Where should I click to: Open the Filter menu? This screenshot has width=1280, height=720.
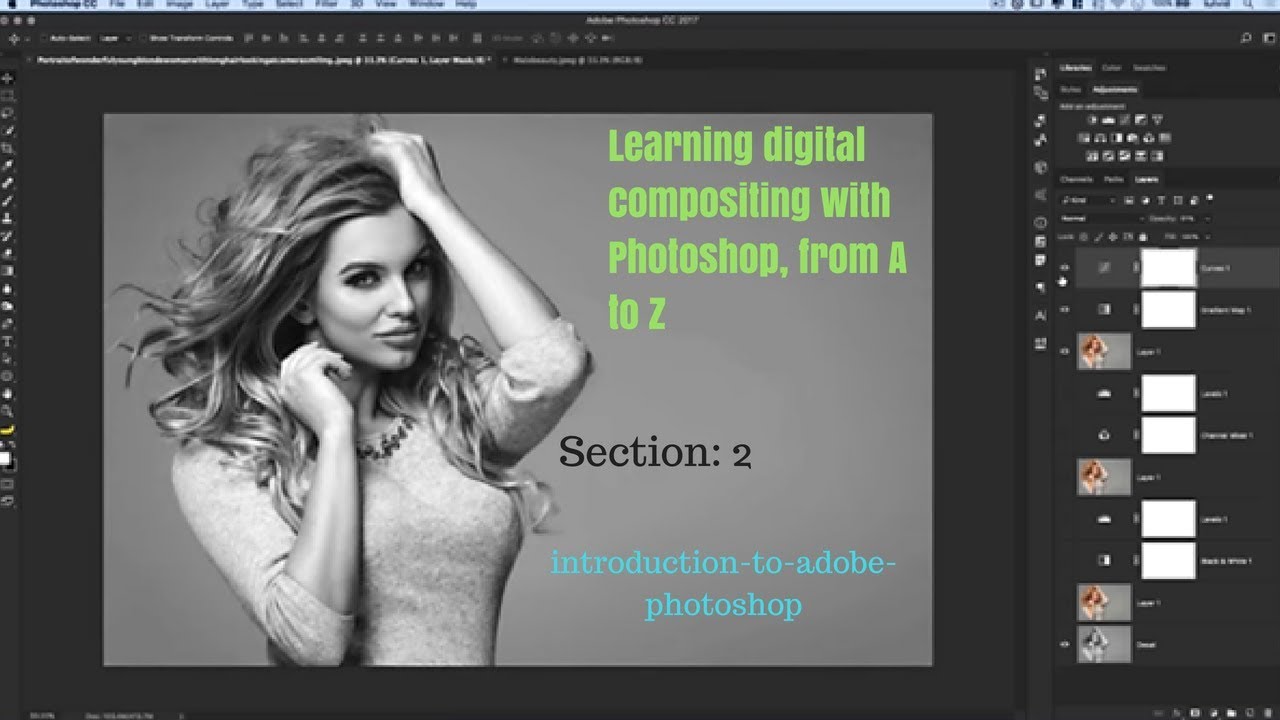(x=324, y=5)
